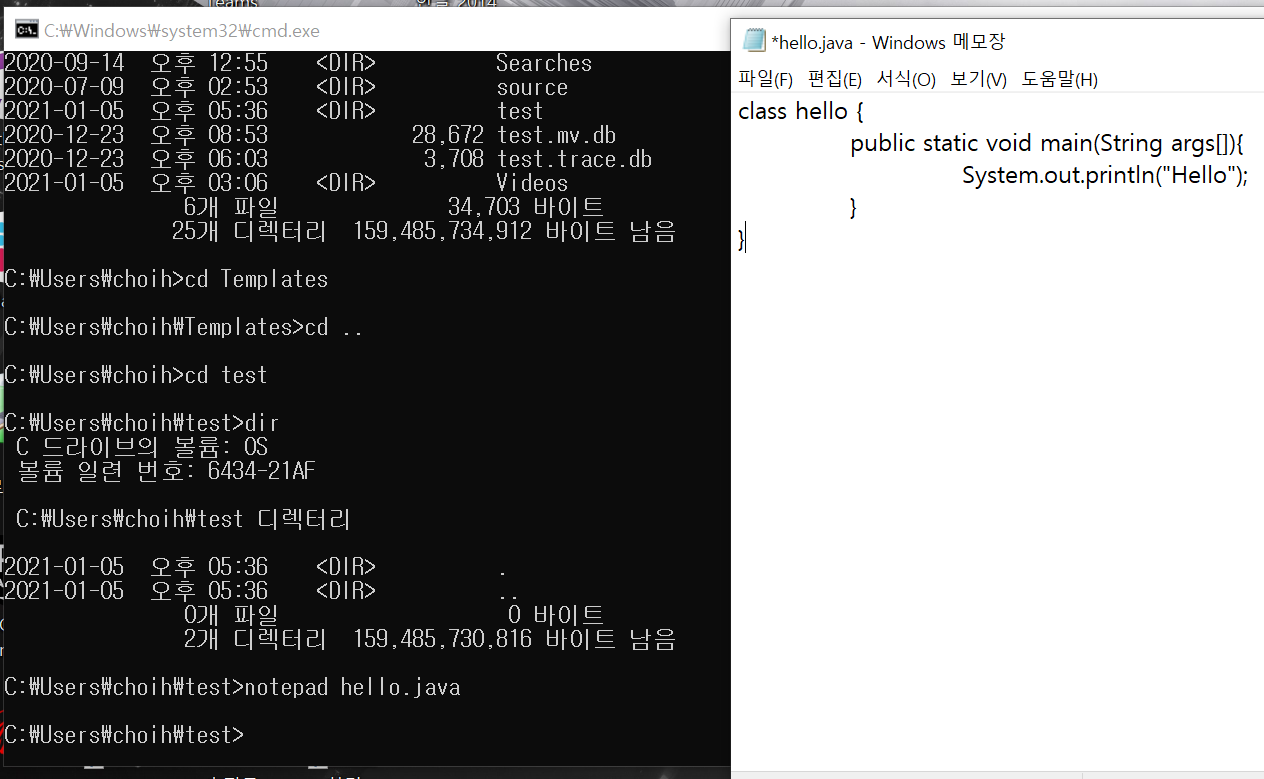This screenshot has width=1264, height=779.
Task: Click the 'public static void main' line in Notepad
Action: [x=1046, y=143]
